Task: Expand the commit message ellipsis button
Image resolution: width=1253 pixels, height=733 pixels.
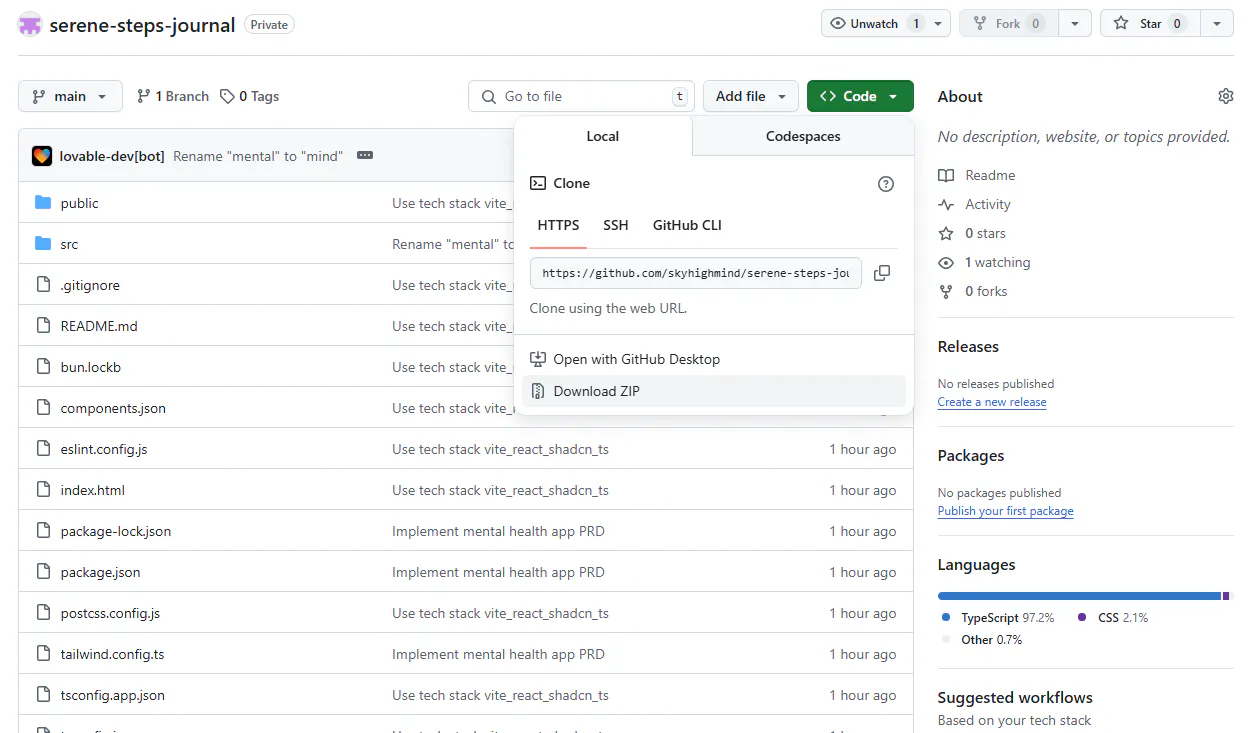Action: pyautogui.click(x=365, y=156)
